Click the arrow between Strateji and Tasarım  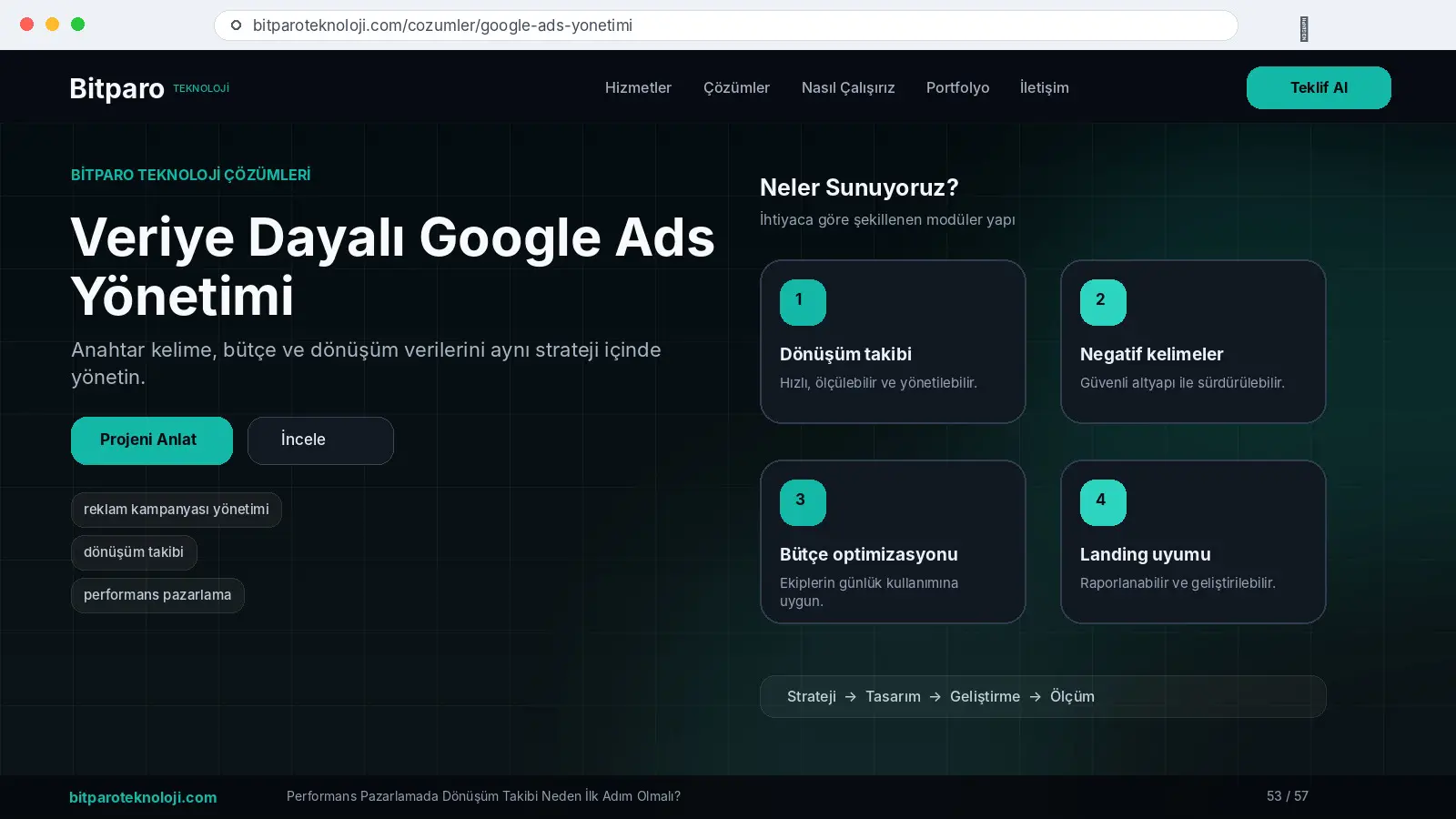[851, 697]
